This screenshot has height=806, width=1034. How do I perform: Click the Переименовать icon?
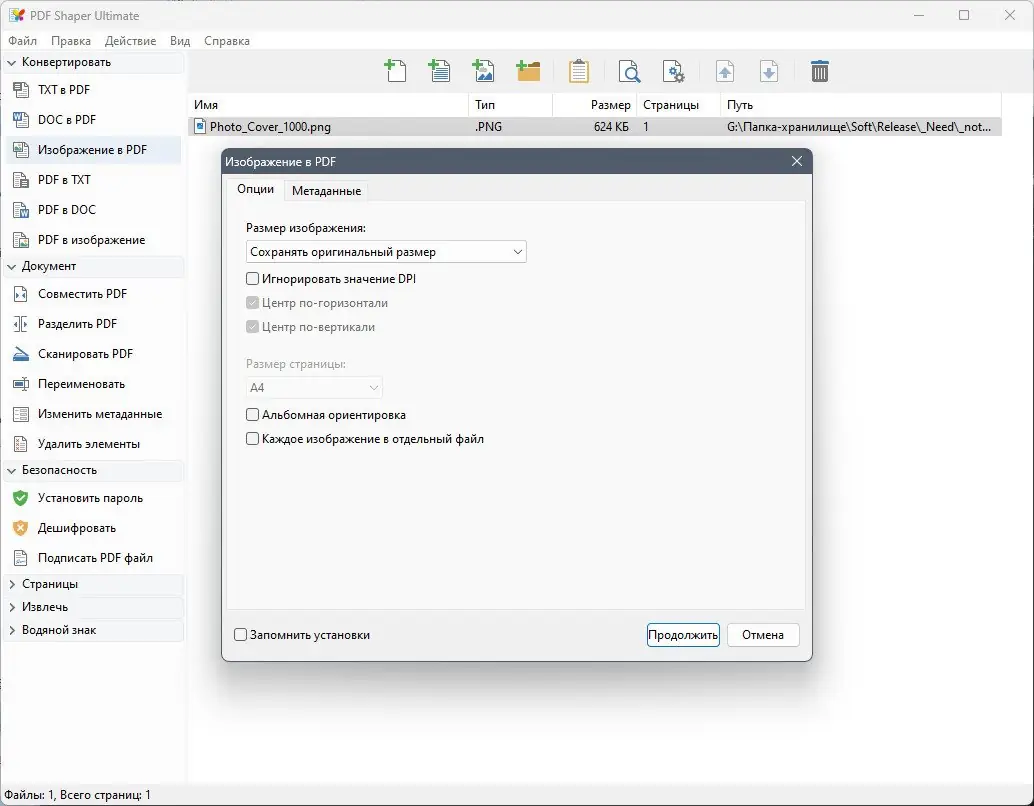21,384
